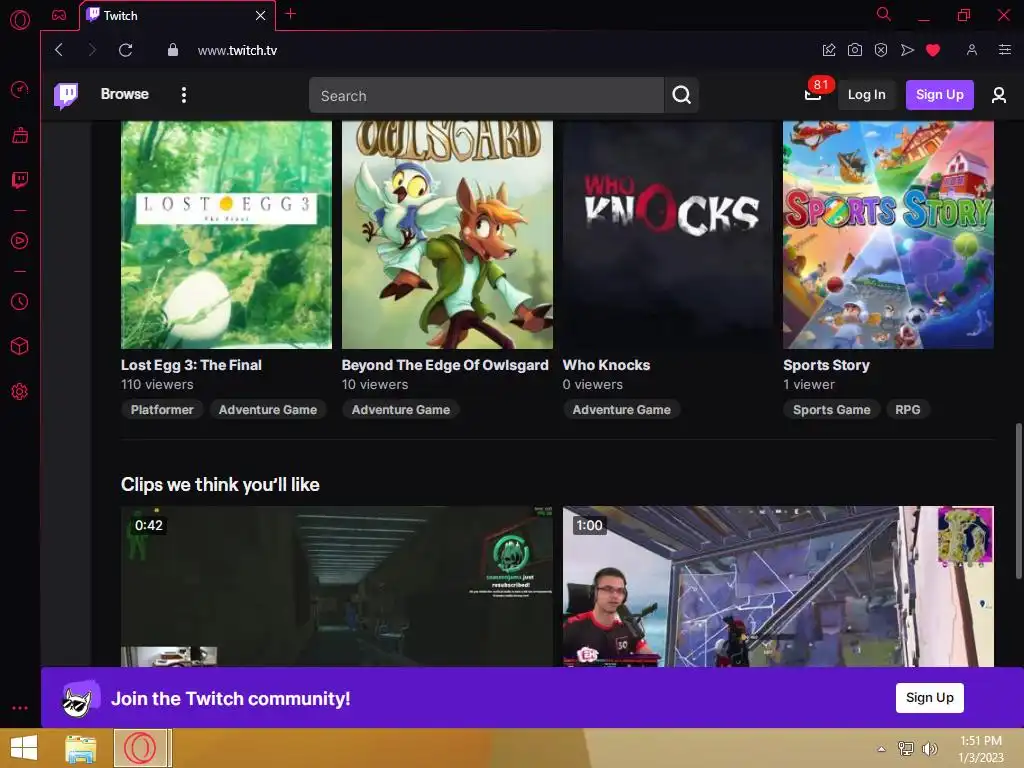Show hidden tray icons arrow
Viewport: 1024px width, 768px height.
pyautogui.click(x=882, y=749)
